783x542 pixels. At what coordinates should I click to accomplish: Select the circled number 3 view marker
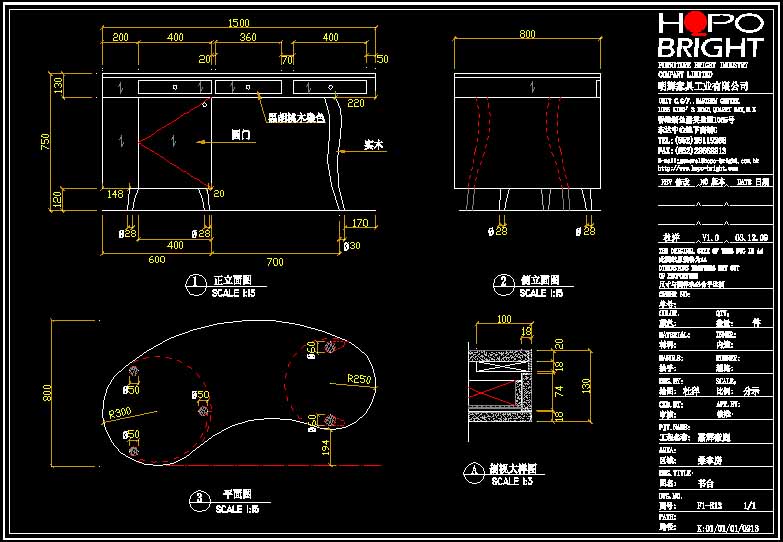click(x=200, y=500)
